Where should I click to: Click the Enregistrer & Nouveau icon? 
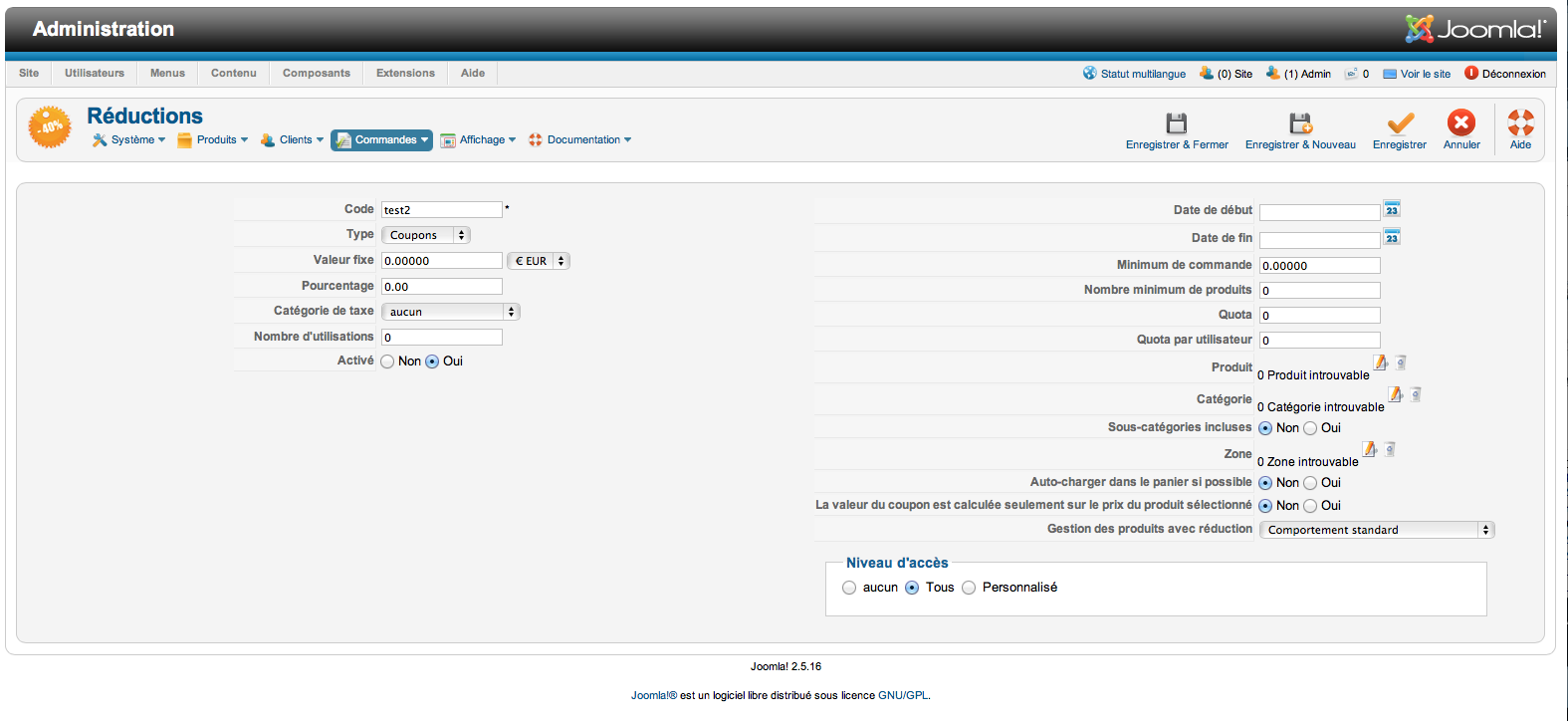(x=1300, y=123)
